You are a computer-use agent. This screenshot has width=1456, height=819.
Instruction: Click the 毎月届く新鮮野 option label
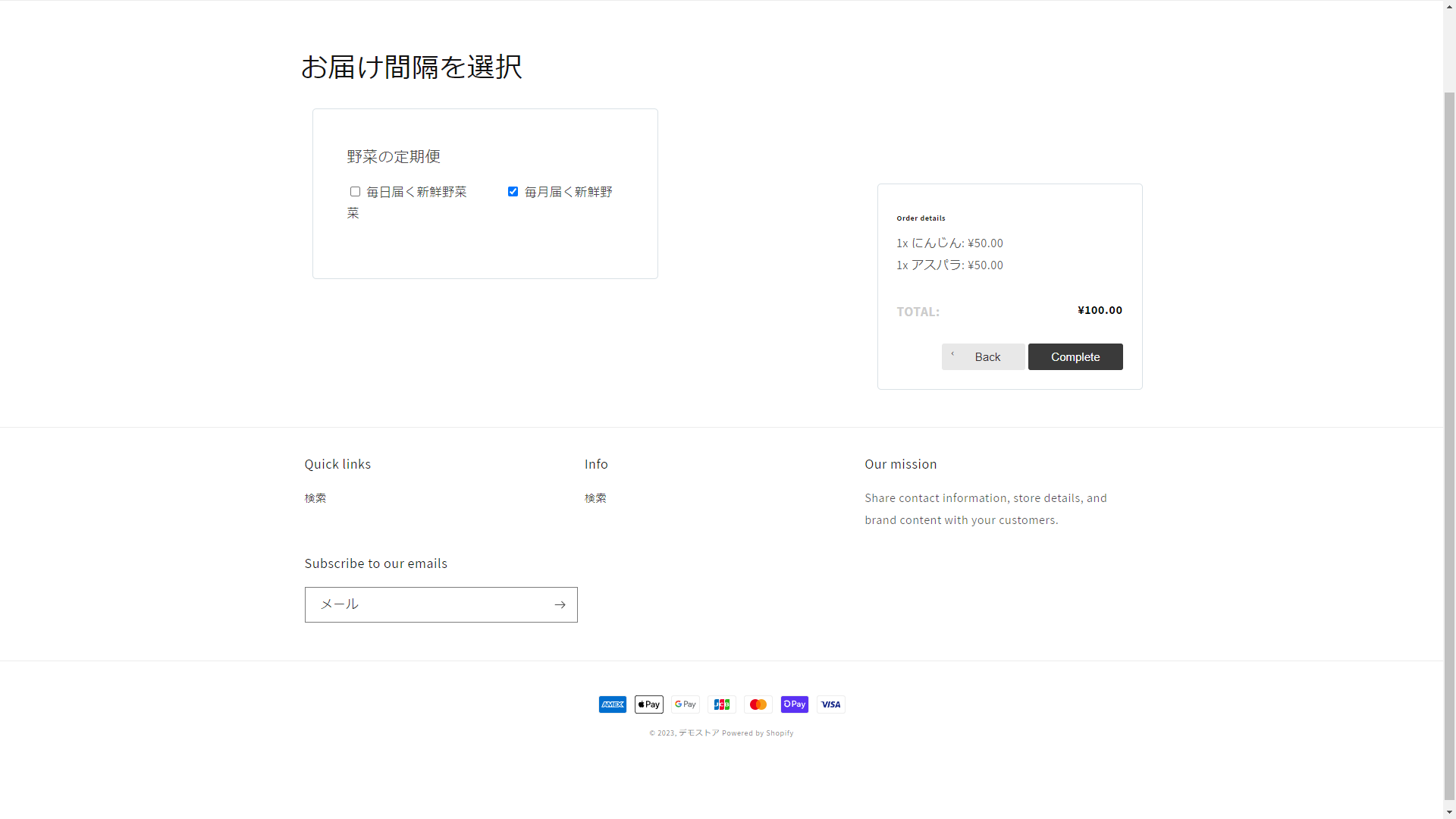point(568,192)
